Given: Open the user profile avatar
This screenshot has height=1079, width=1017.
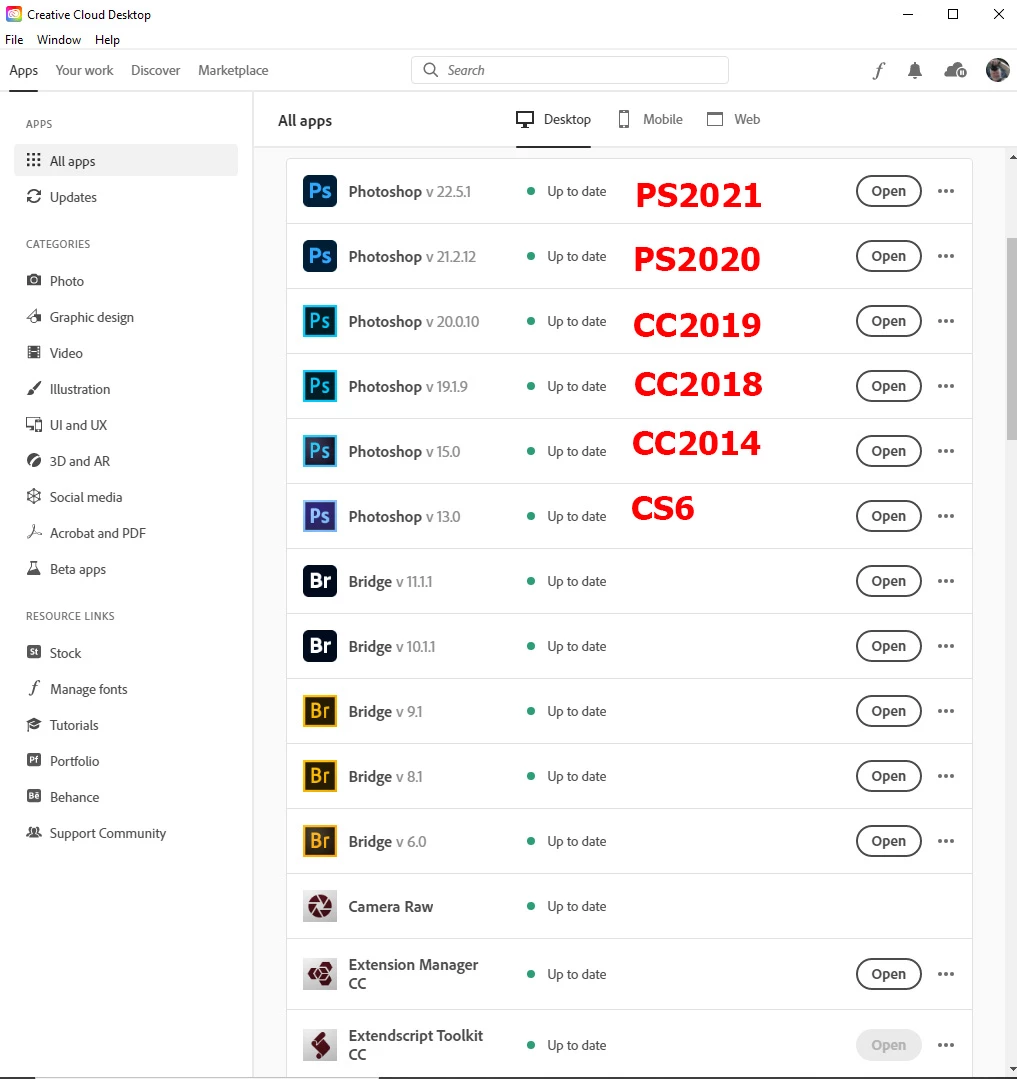Looking at the screenshot, I should [x=998, y=70].
